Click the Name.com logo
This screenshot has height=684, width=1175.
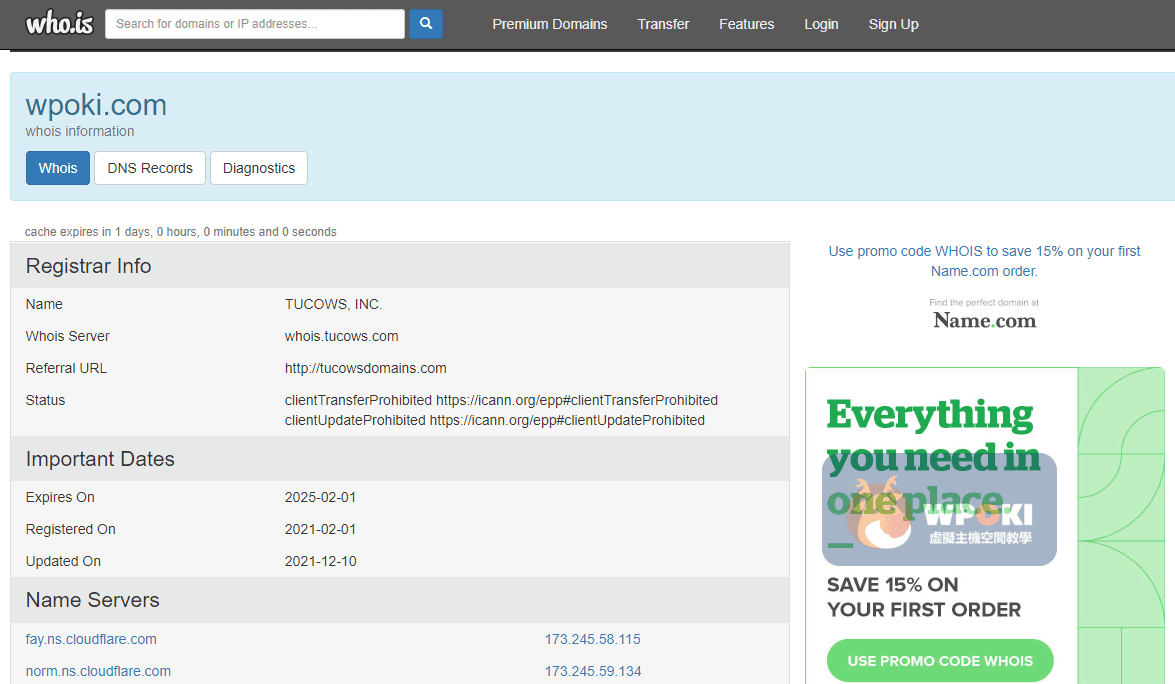click(x=984, y=320)
